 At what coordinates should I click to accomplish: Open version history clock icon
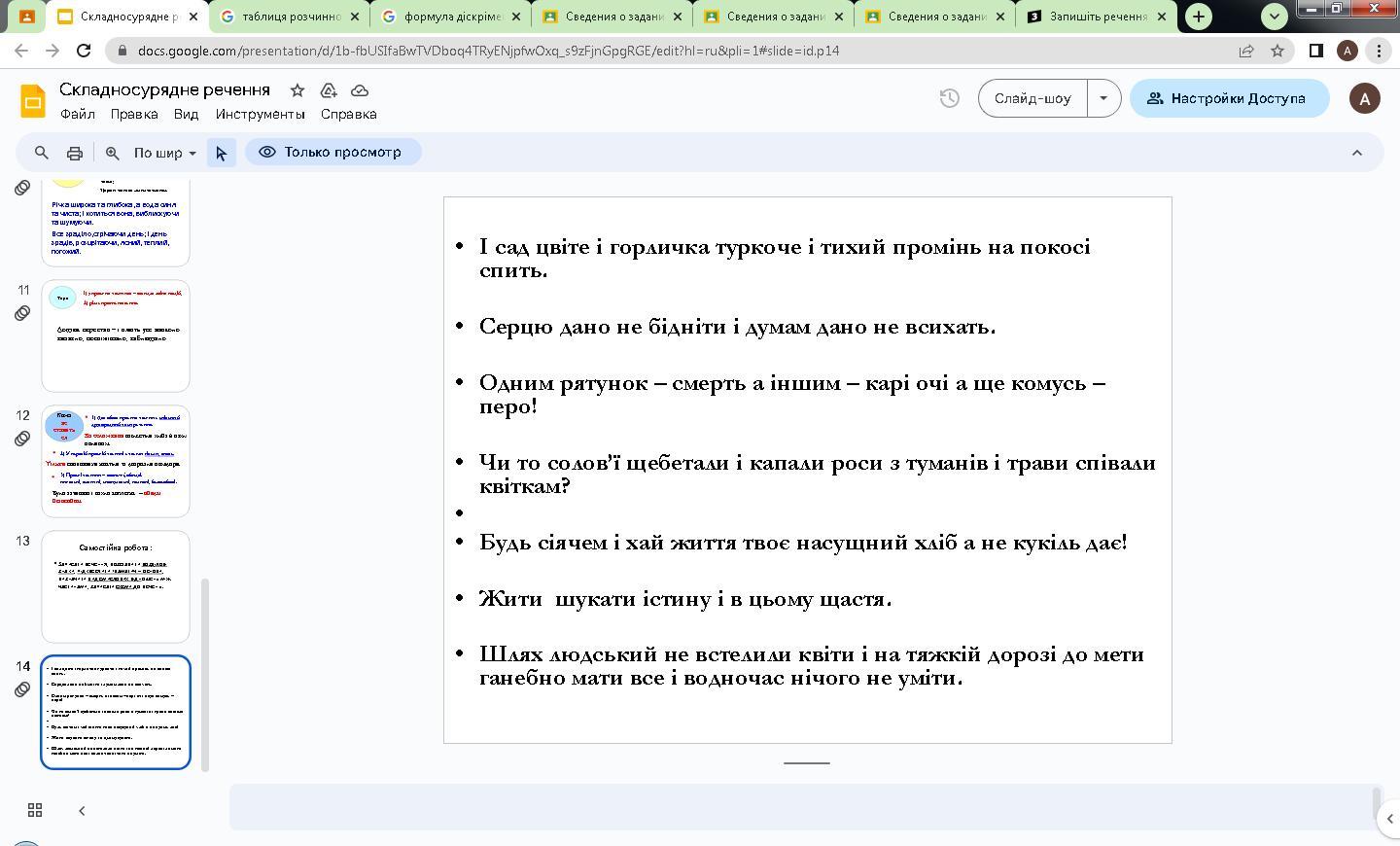coord(950,98)
